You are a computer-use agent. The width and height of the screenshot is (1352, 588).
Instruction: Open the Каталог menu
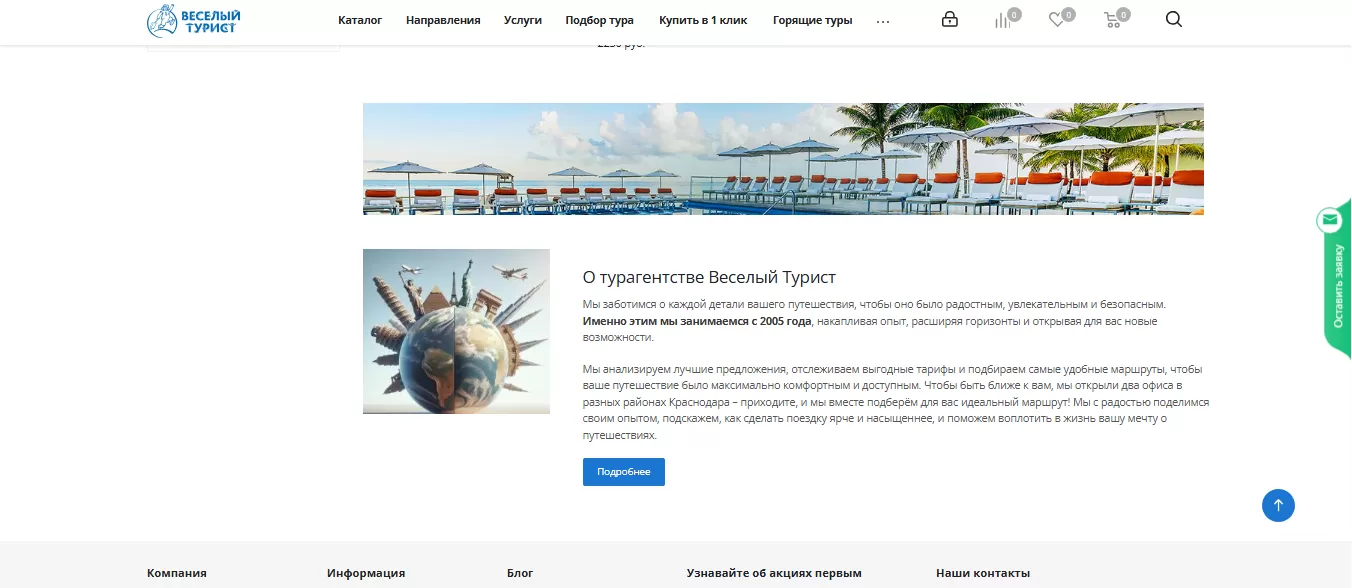point(360,20)
